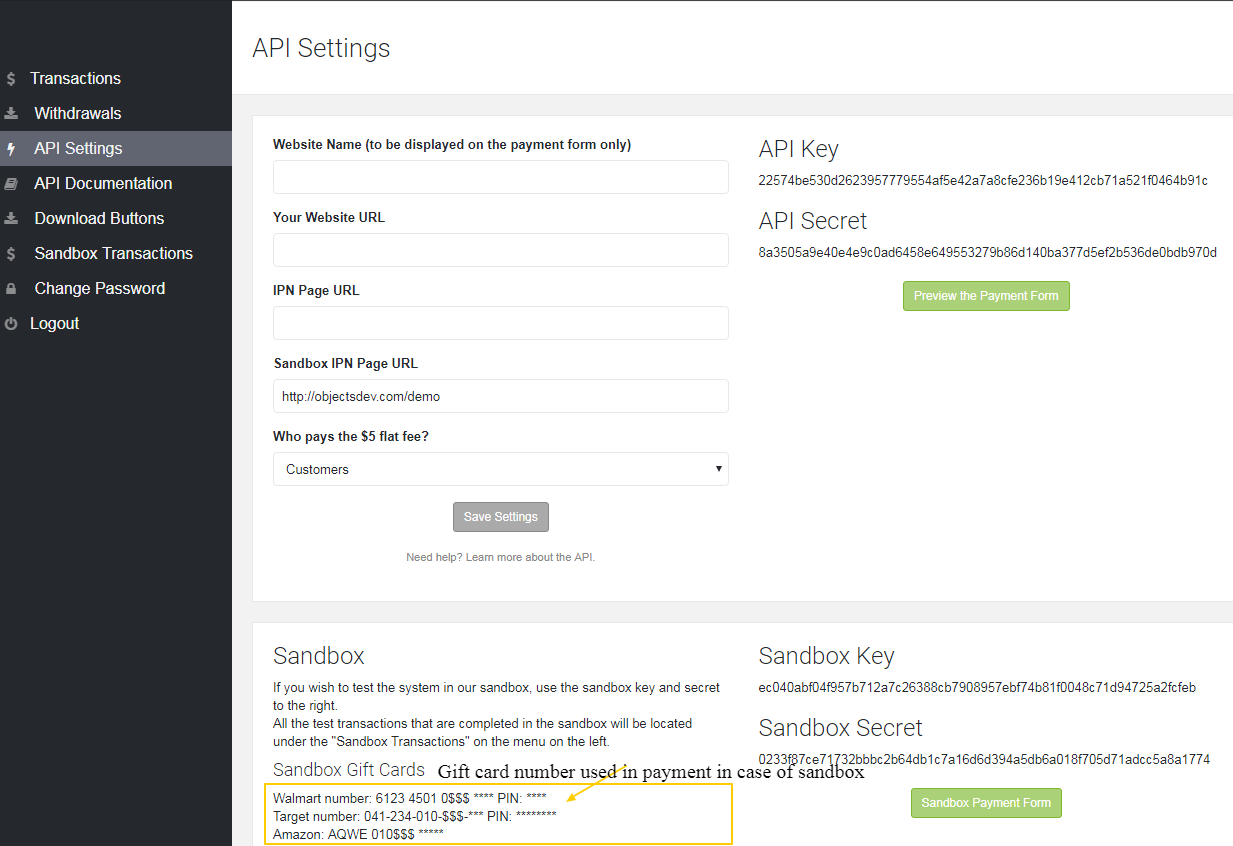This screenshot has width=1233, height=846.
Task: Click the API Key value string
Action: [x=983, y=181]
